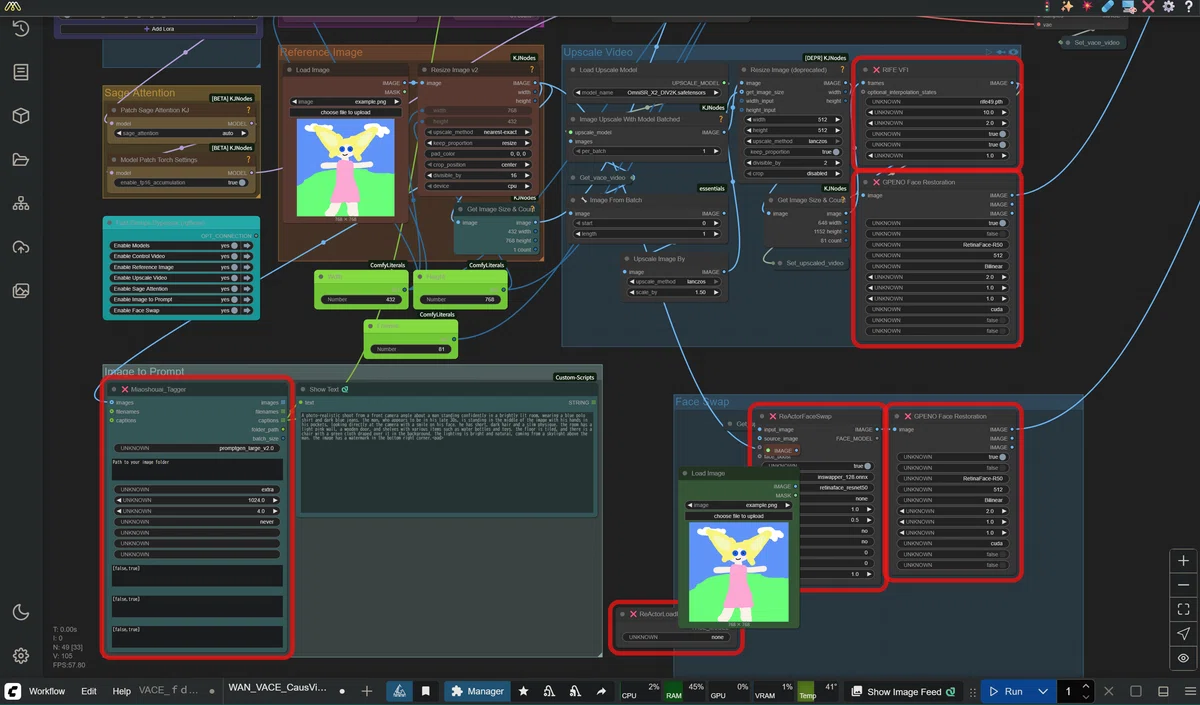Toggle the Upscale Video group eye icon
Viewport: 1200px width, 705px height.
[x=1014, y=52]
